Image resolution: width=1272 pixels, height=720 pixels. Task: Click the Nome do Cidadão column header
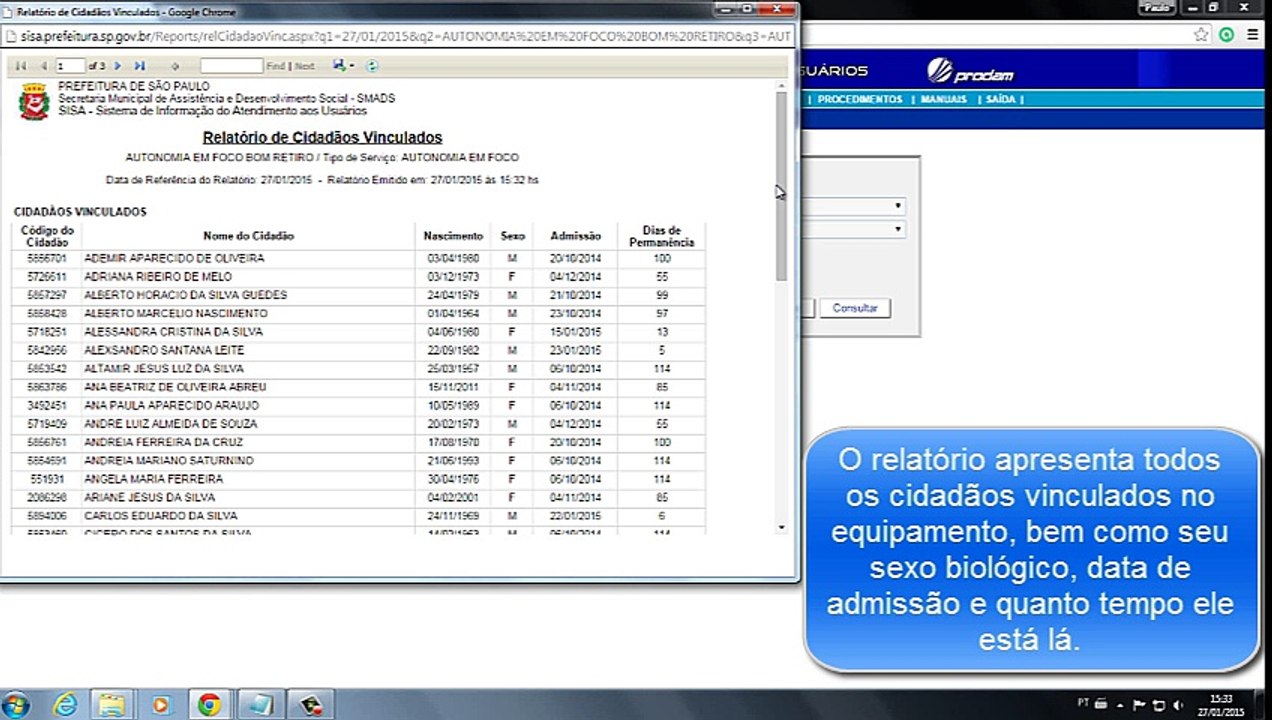(249, 236)
